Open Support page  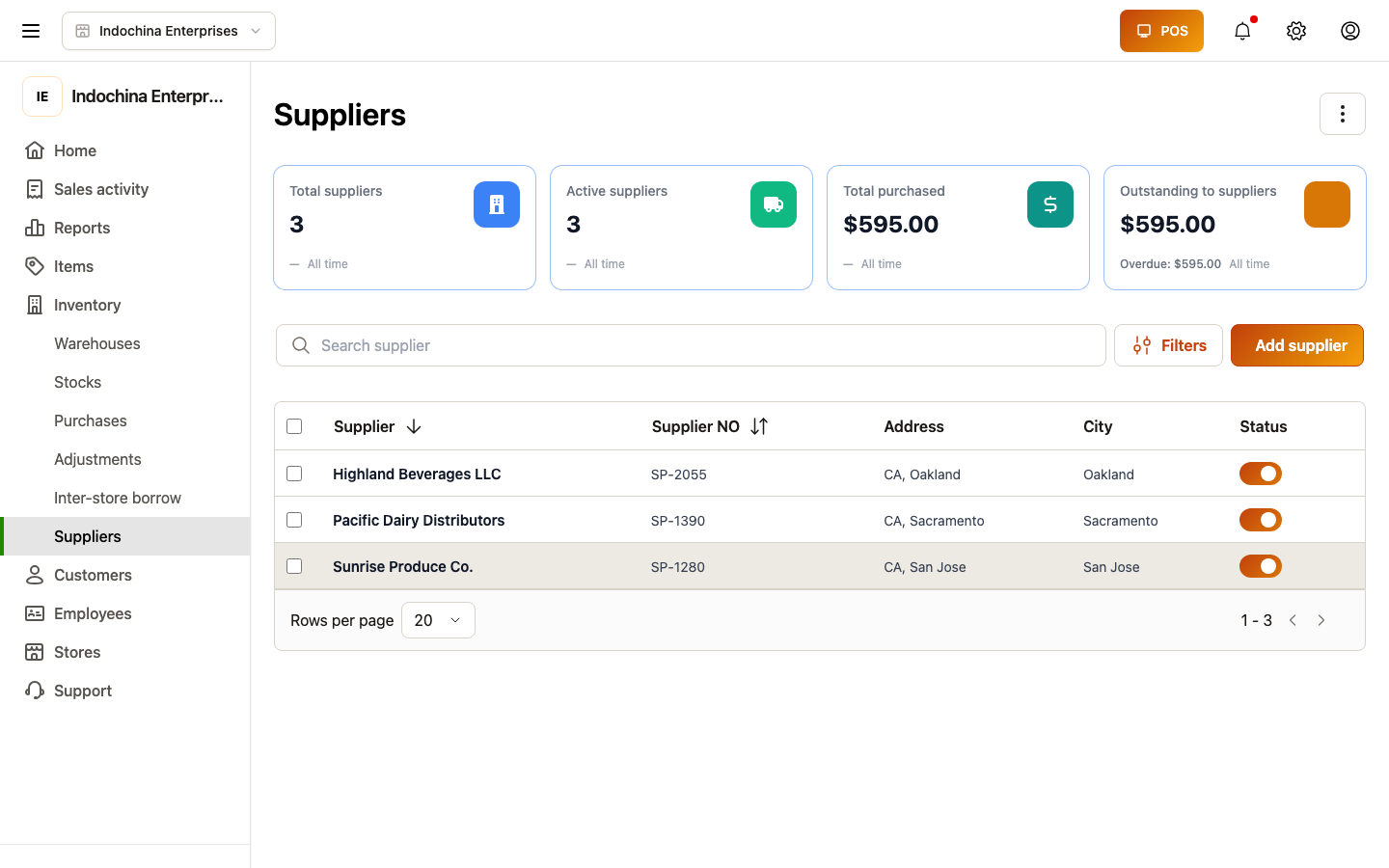point(125,691)
